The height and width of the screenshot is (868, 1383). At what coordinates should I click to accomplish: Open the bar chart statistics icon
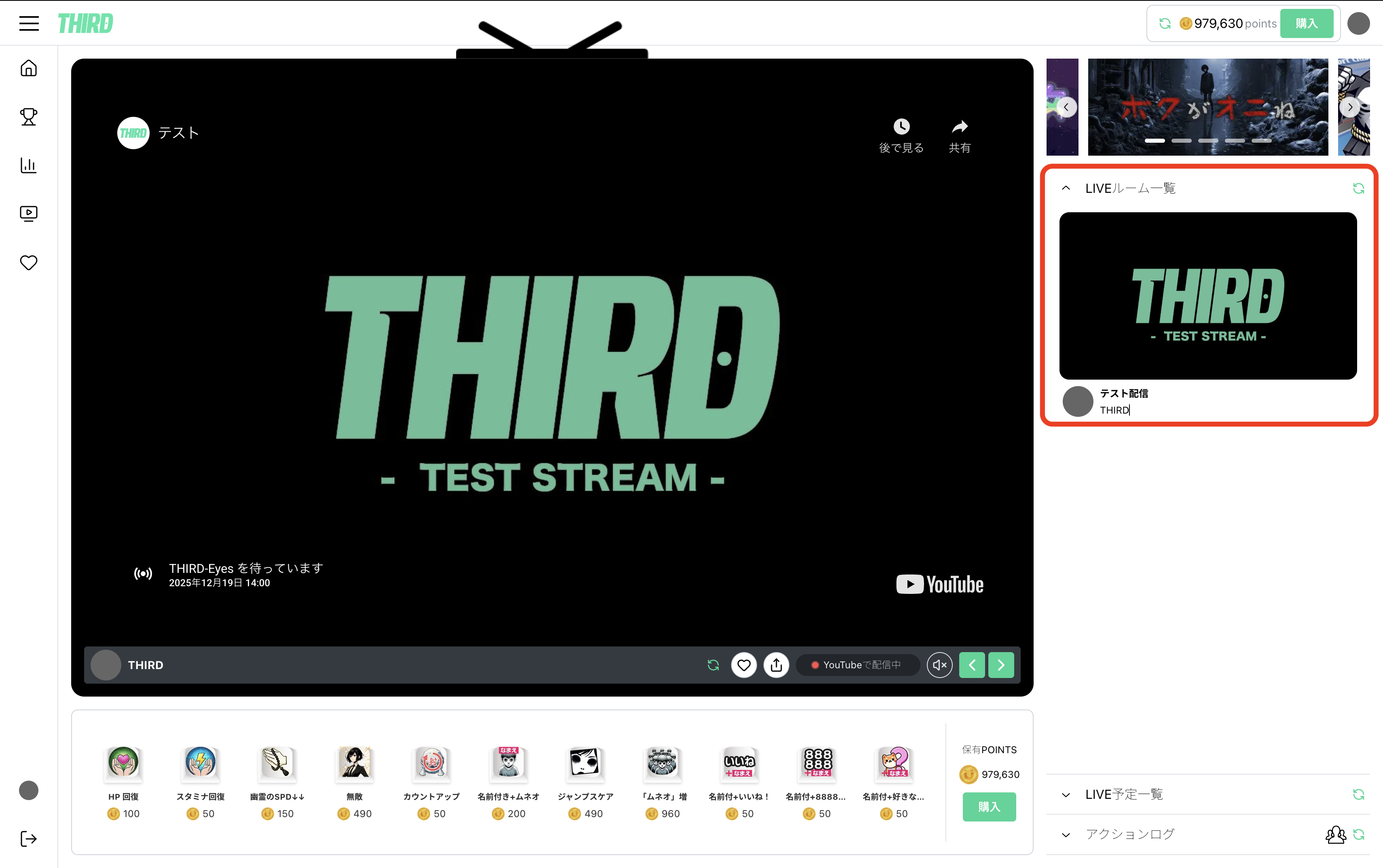pos(29,165)
